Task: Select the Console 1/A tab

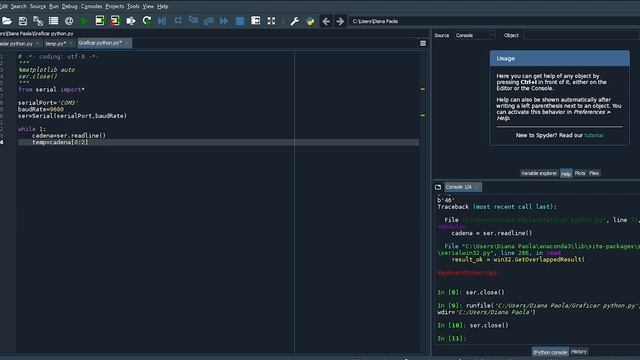Action: tap(462, 187)
